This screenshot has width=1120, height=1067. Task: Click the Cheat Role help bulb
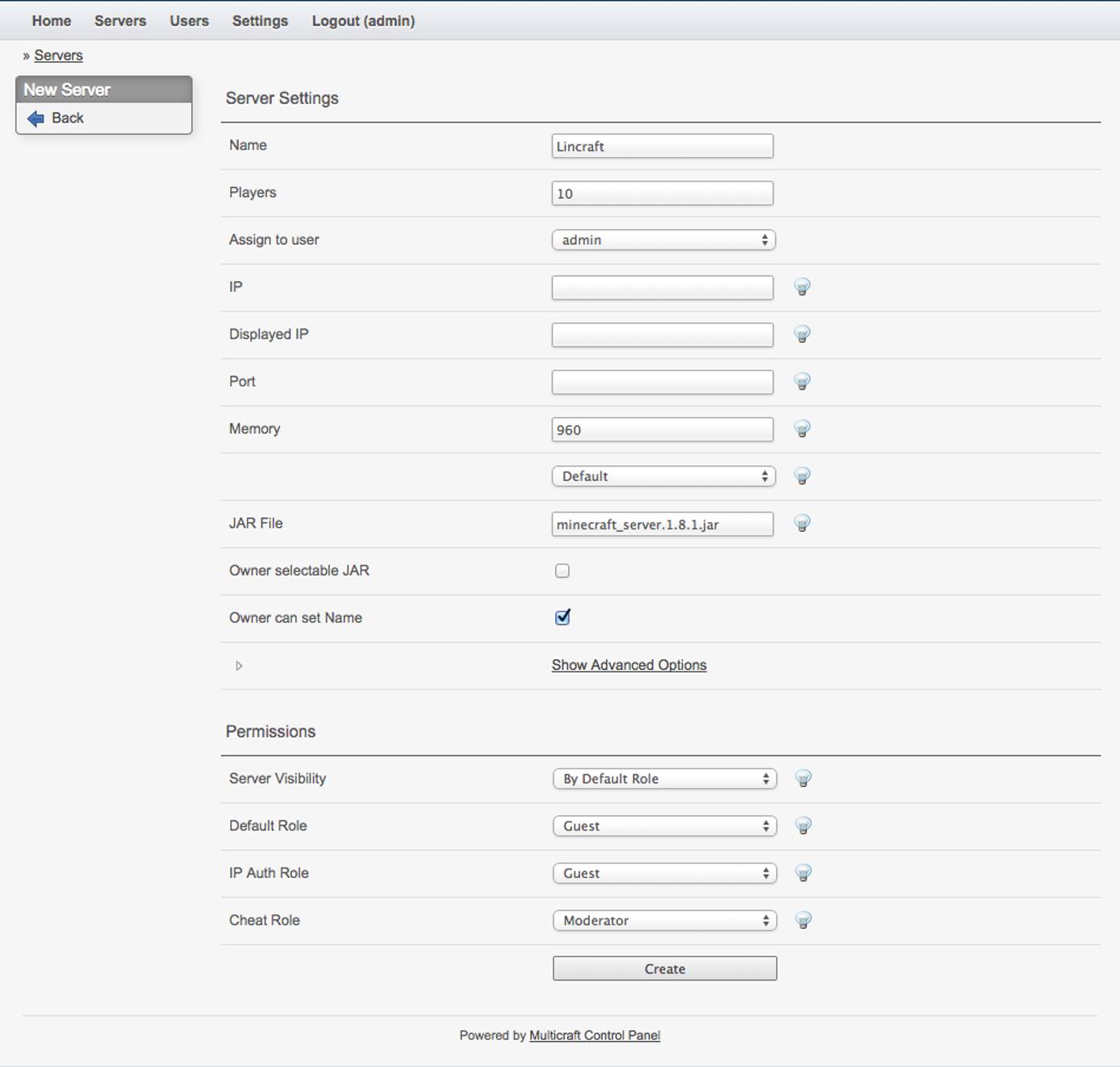(x=802, y=920)
